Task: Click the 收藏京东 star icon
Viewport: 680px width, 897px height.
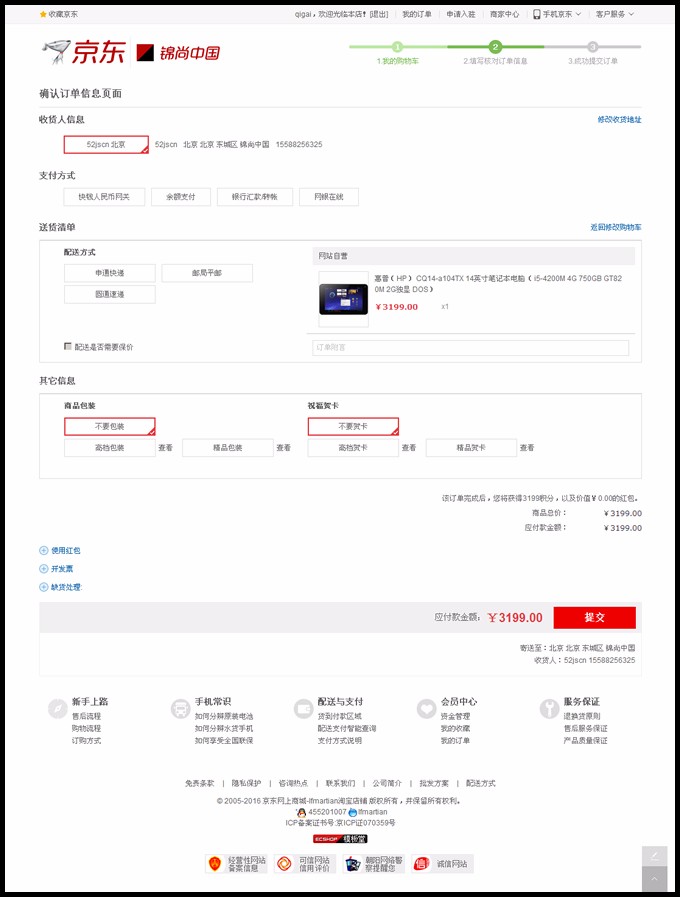Action: pyautogui.click(x=43, y=14)
